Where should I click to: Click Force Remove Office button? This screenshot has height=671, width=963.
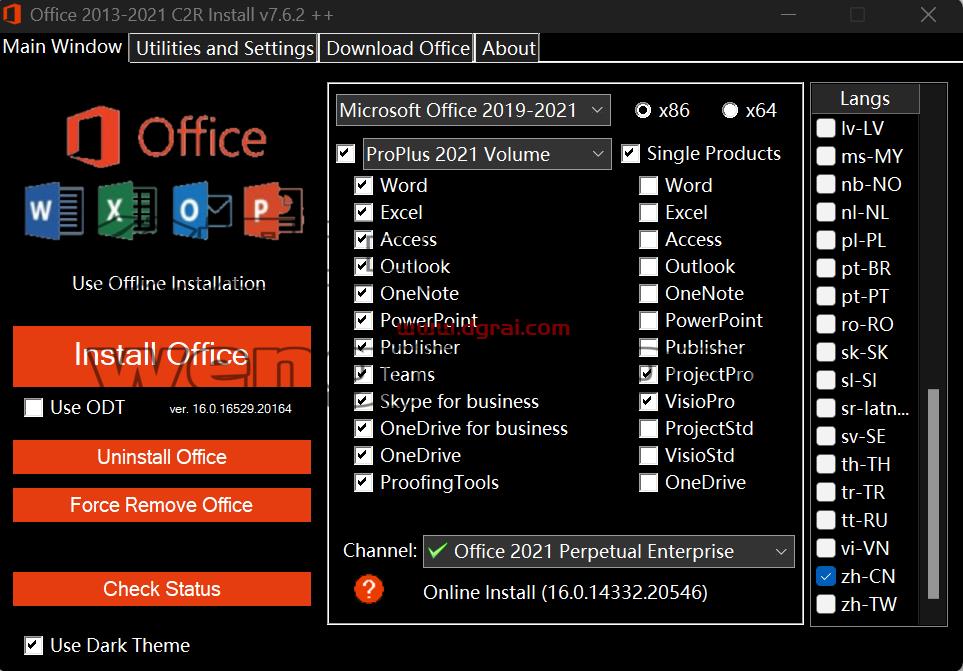click(x=162, y=505)
